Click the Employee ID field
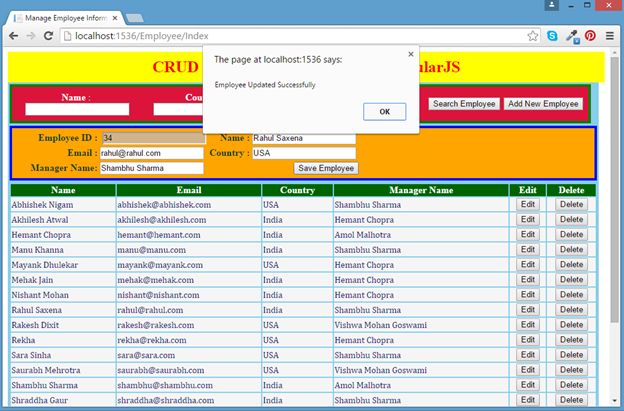Viewport: 624px width, 411px height. coord(154,138)
